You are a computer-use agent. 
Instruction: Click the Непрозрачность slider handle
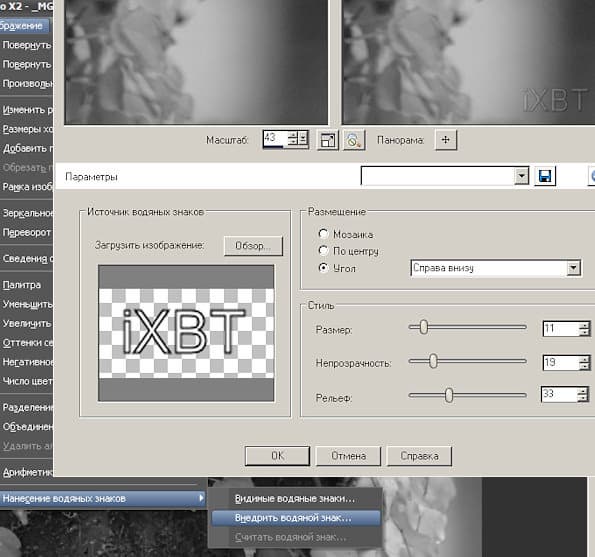click(433, 361)
